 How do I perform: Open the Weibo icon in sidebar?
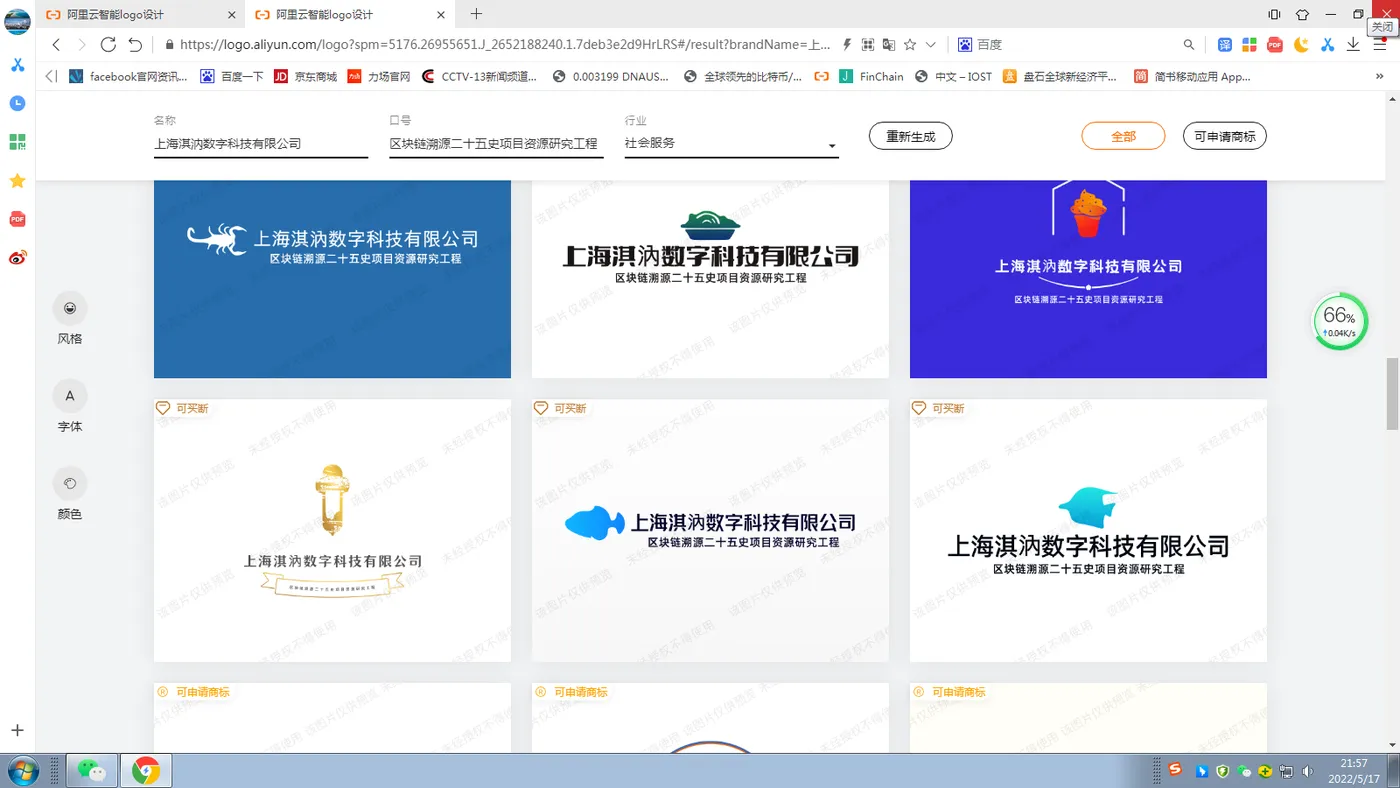pyautogui.click(x=17, y=258)
